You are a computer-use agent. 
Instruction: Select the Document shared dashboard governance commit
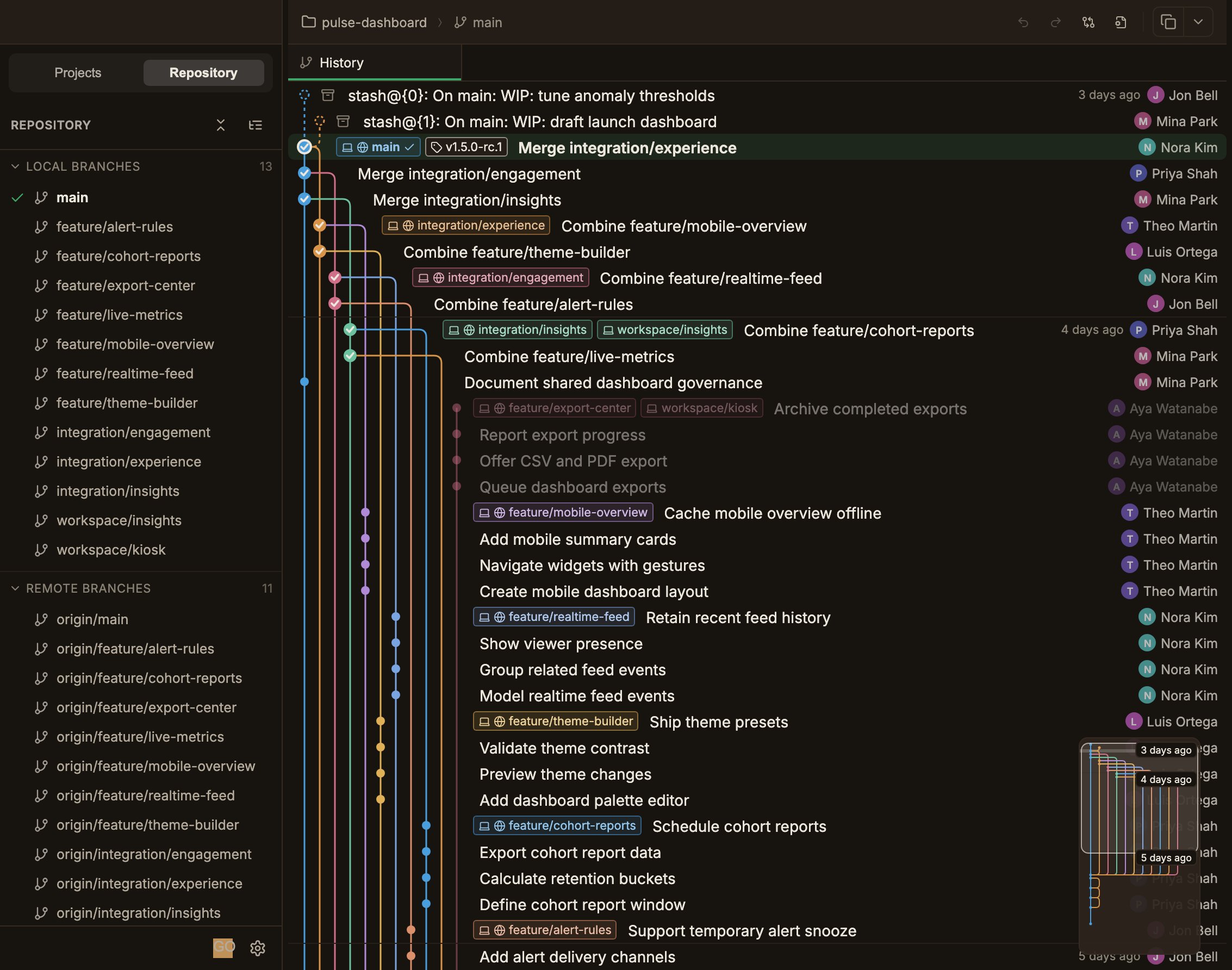click(757, 383)
